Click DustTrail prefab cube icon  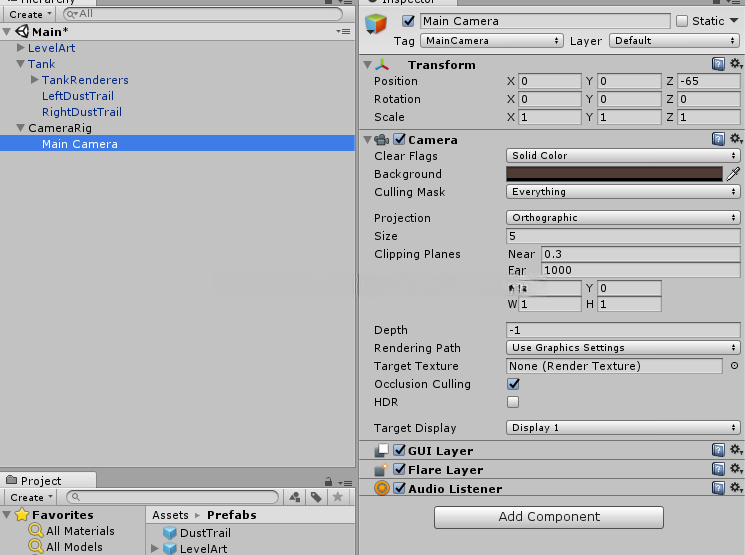tap(170, 533)
